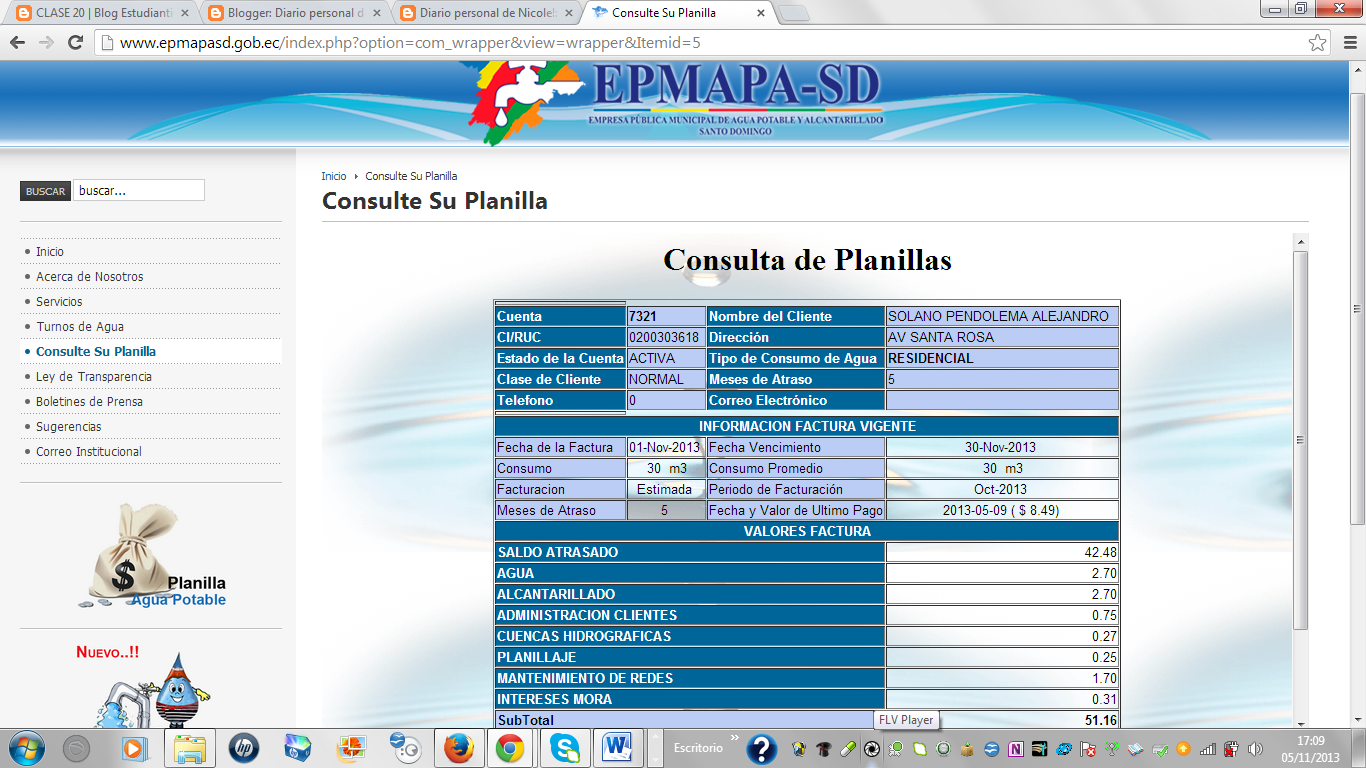The image size is (1366, 768).
Task: Click the orange up-arrow tray icon
Action: pyautogui.click(x=1184, y=749)
